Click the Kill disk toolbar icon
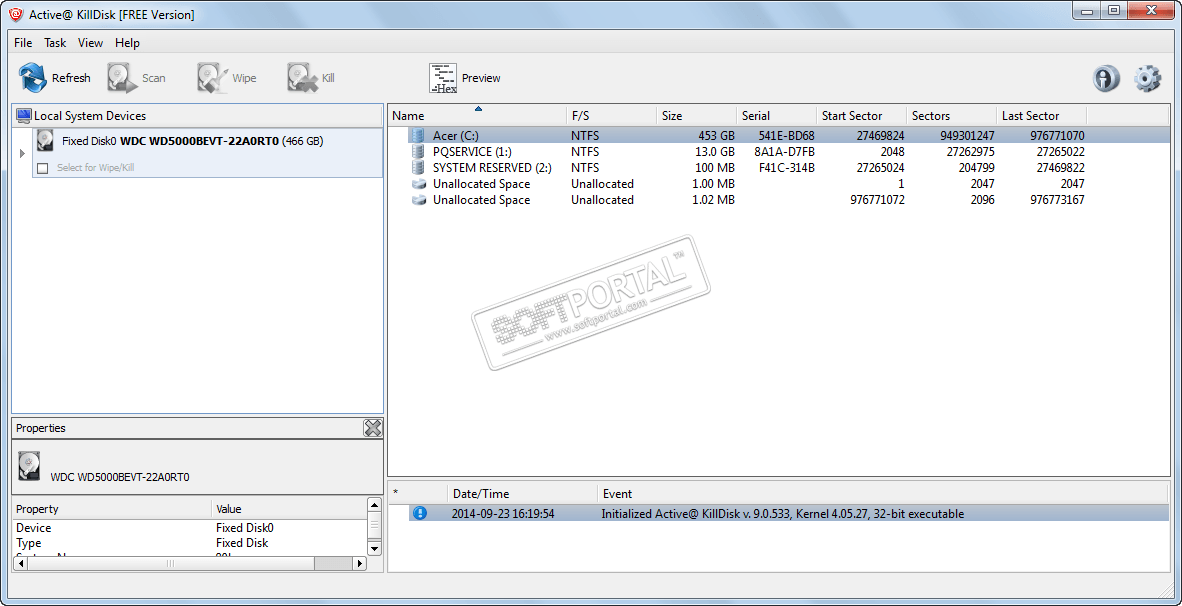The height and width of the screenshot is (606, 1182). (x=302, y=78)
